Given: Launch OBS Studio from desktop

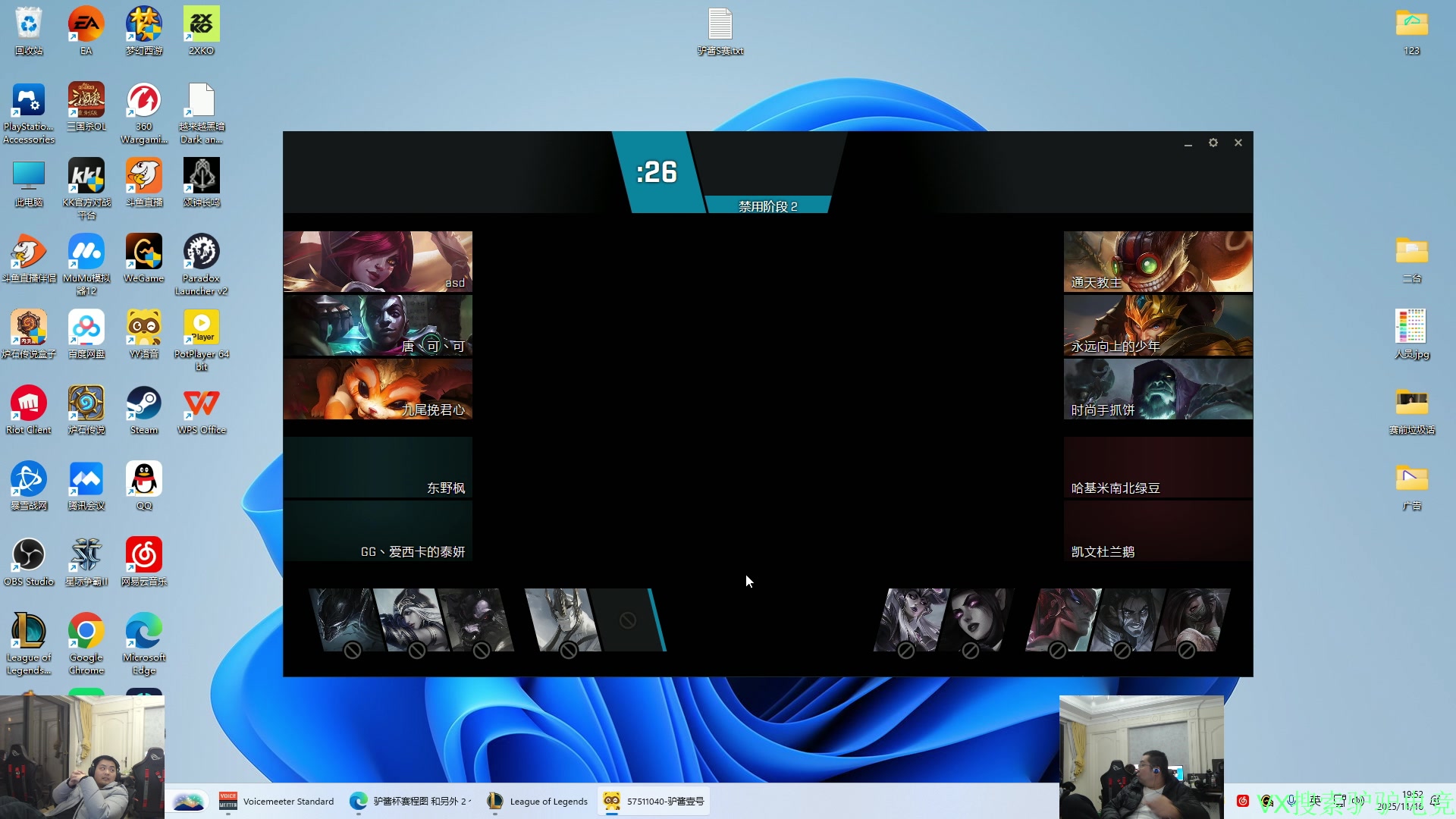Looking at the screenshot, I should pos(29,555).
